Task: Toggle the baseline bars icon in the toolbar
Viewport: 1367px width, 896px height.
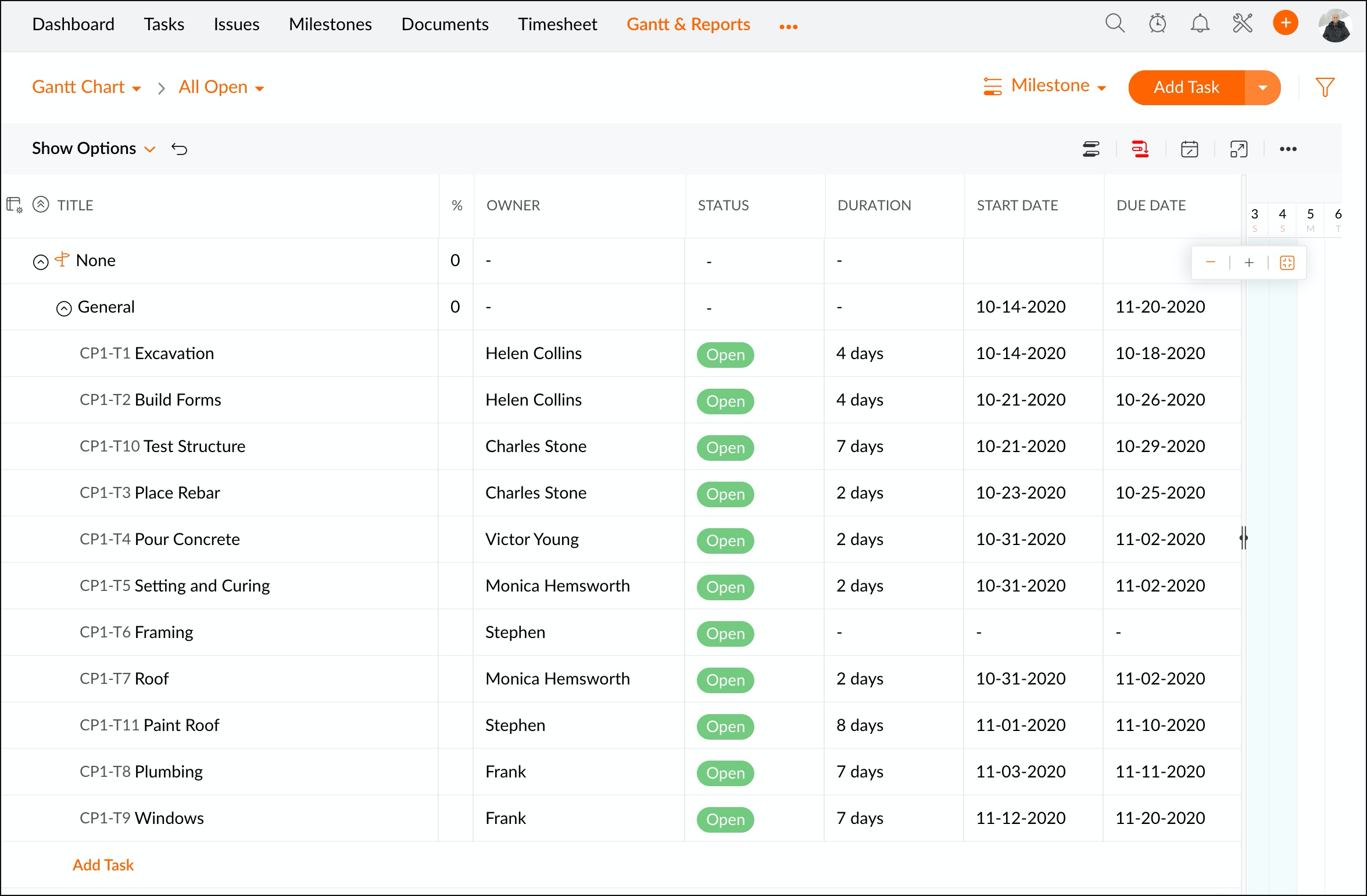Action: pyautogui.click(x=1091, y=149)
